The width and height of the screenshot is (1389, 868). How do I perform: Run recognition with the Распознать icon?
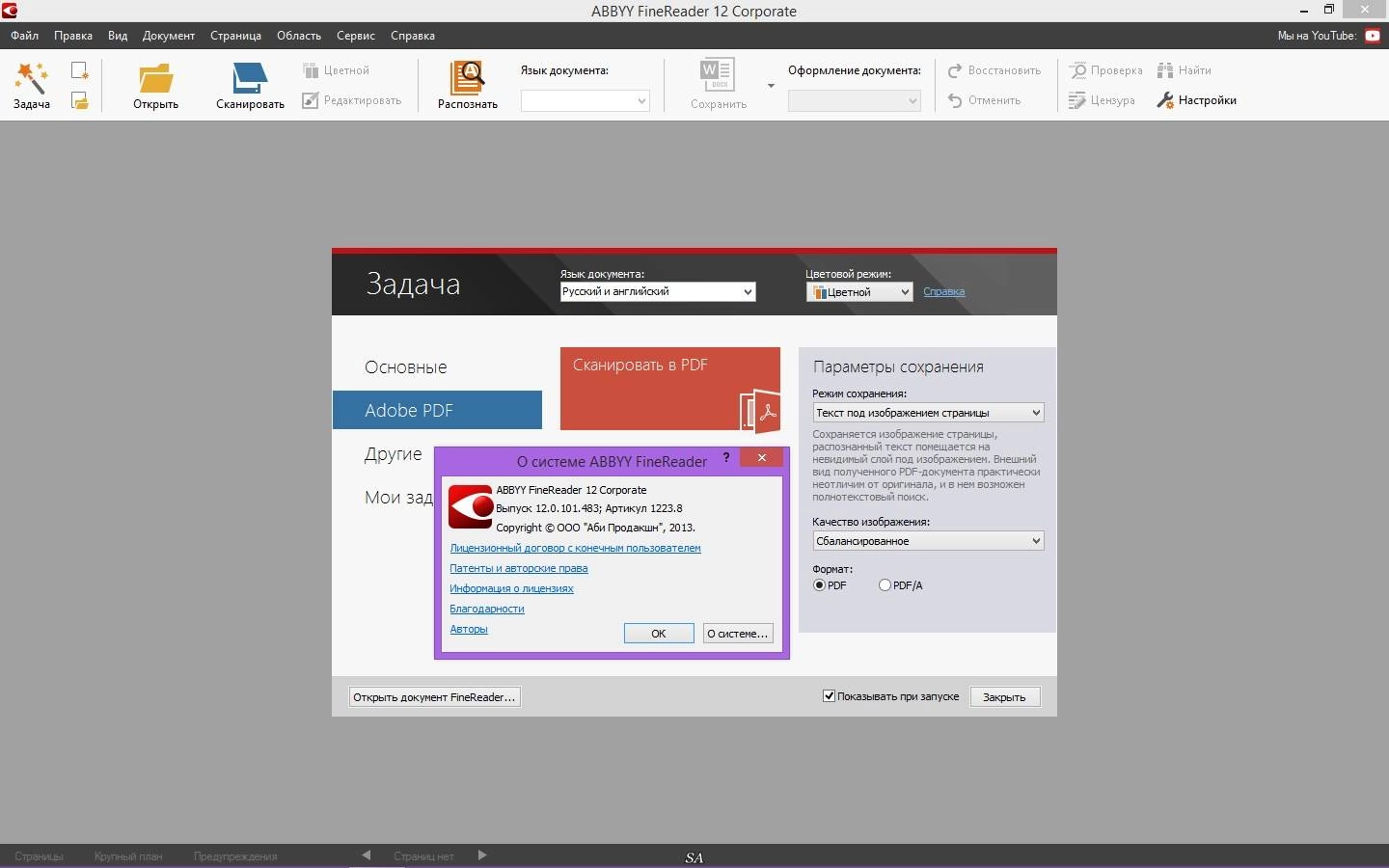[x=468, y=77]
